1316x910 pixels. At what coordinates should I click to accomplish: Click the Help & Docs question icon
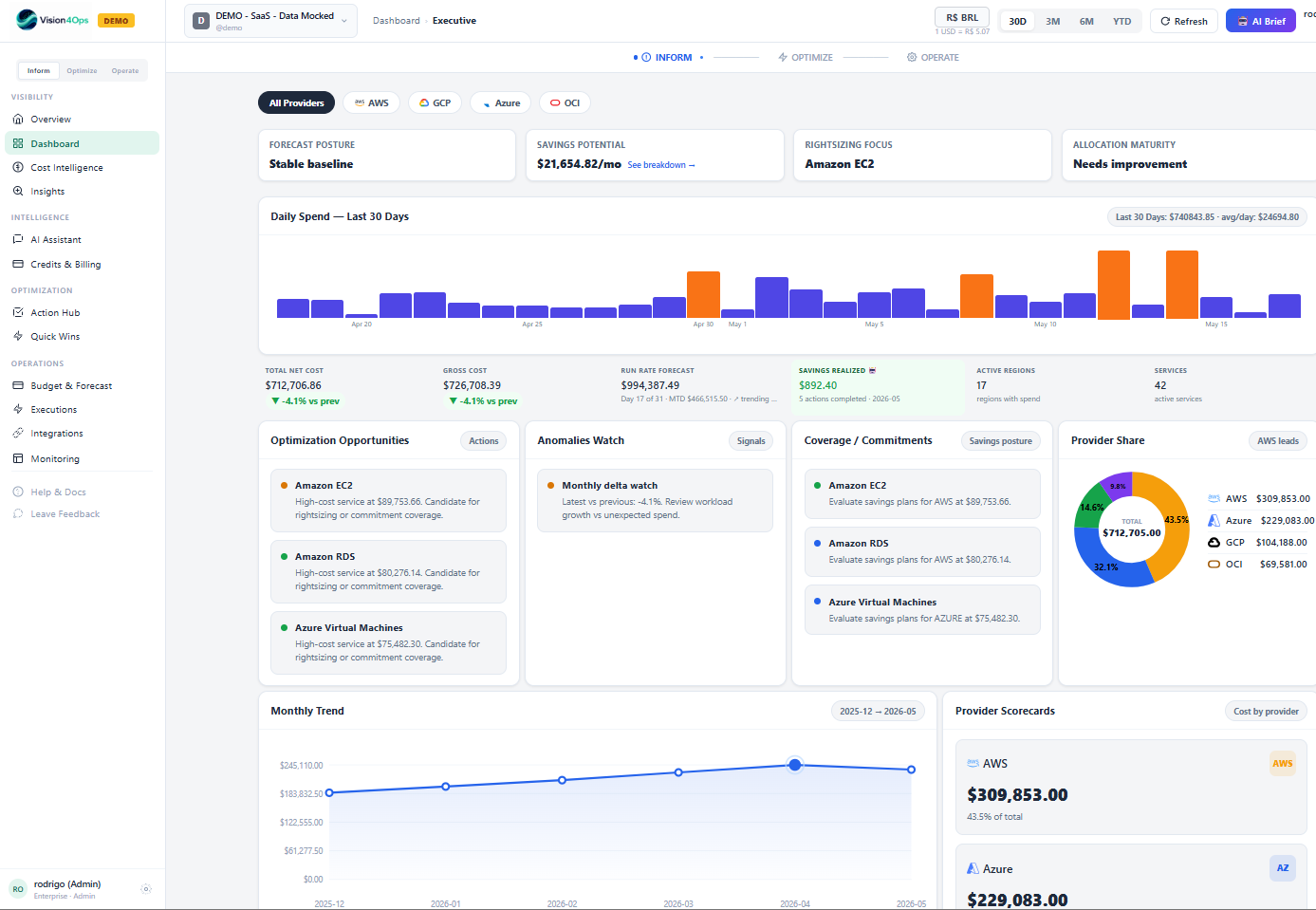tap(18, 492)
